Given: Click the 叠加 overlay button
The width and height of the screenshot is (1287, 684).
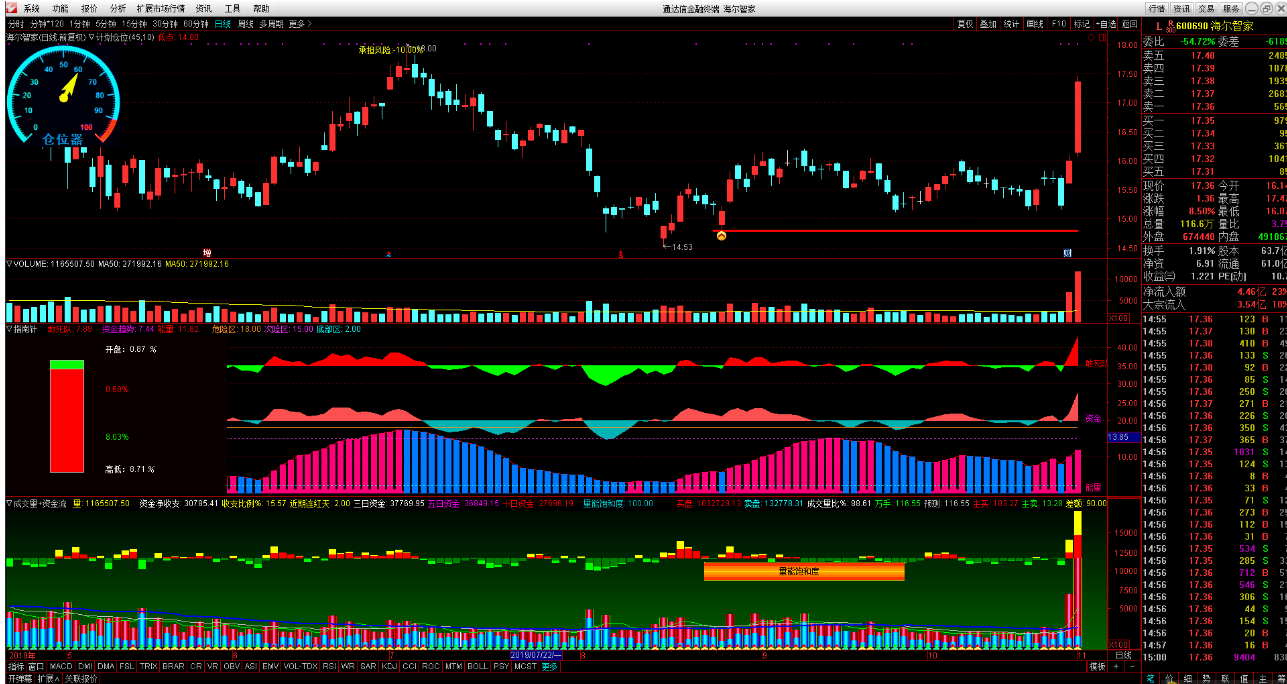Looking at the screenshot, I should 988,24.
